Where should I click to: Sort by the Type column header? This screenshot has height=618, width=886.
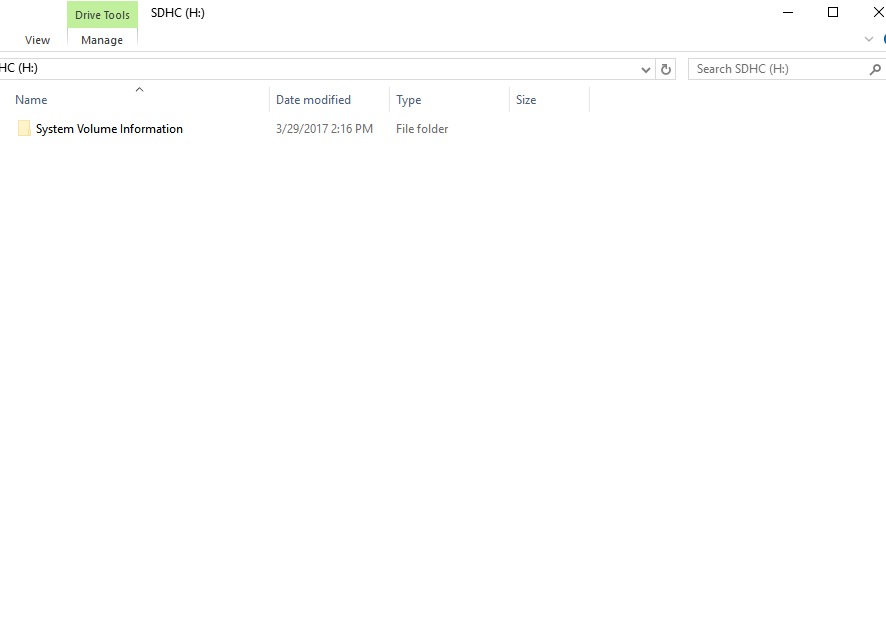click(449, 99)
